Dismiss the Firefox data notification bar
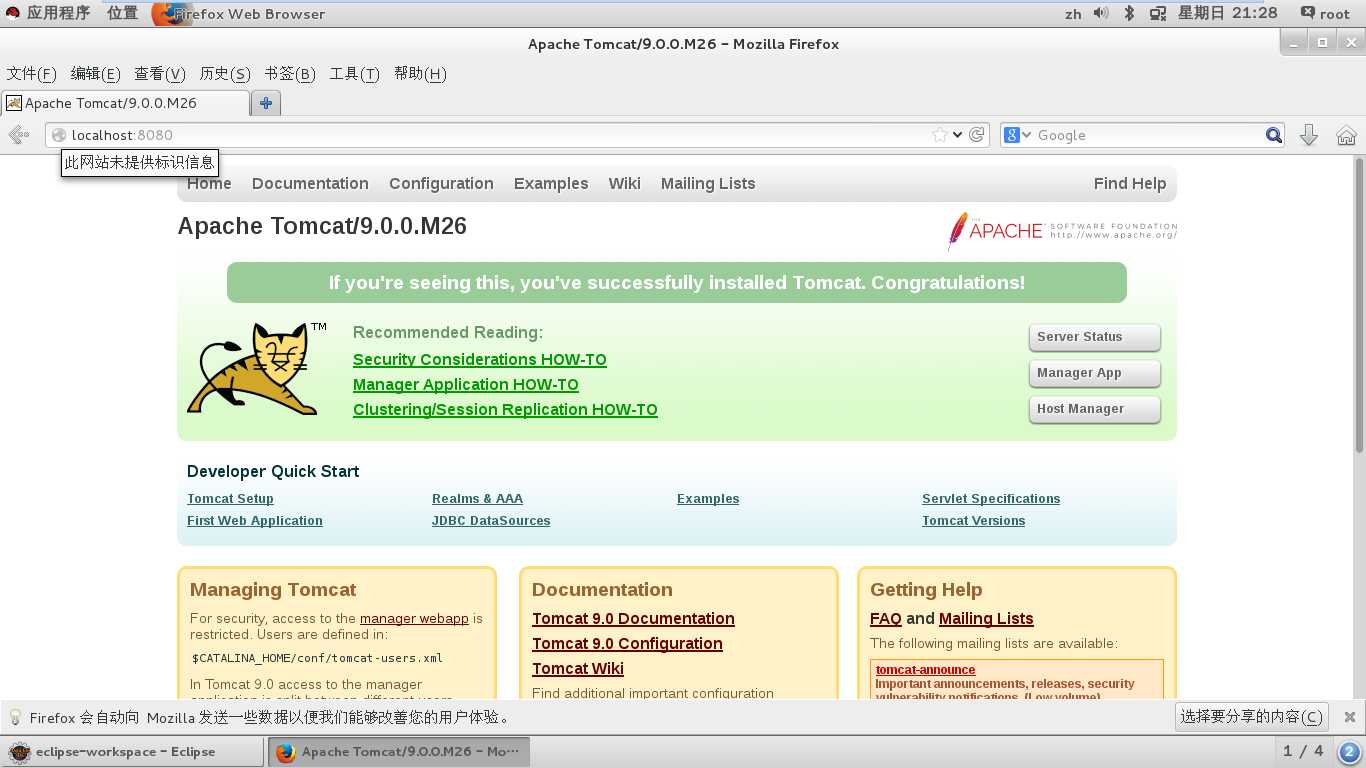 (1349, 716)
